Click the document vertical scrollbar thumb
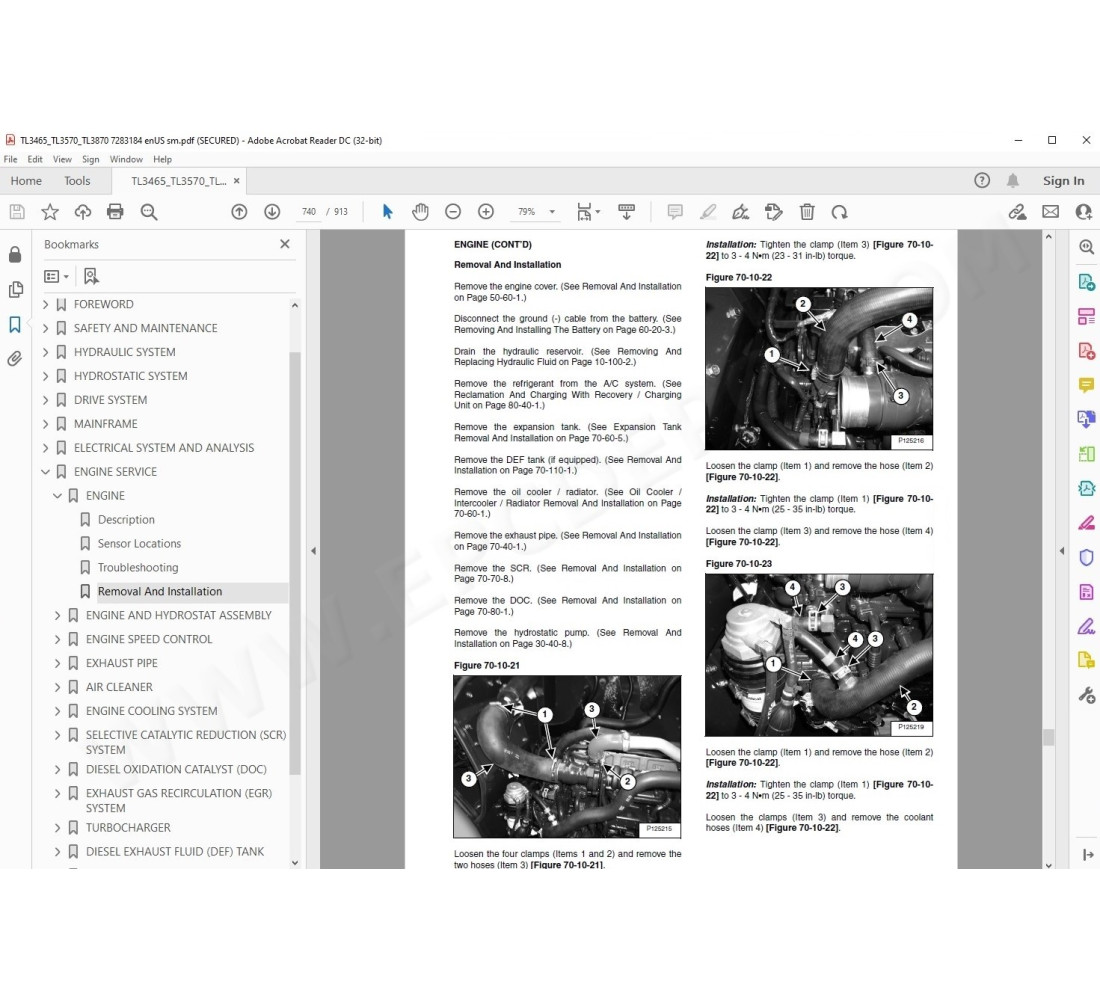The image size is (1100, 1000). point(1048,737)
